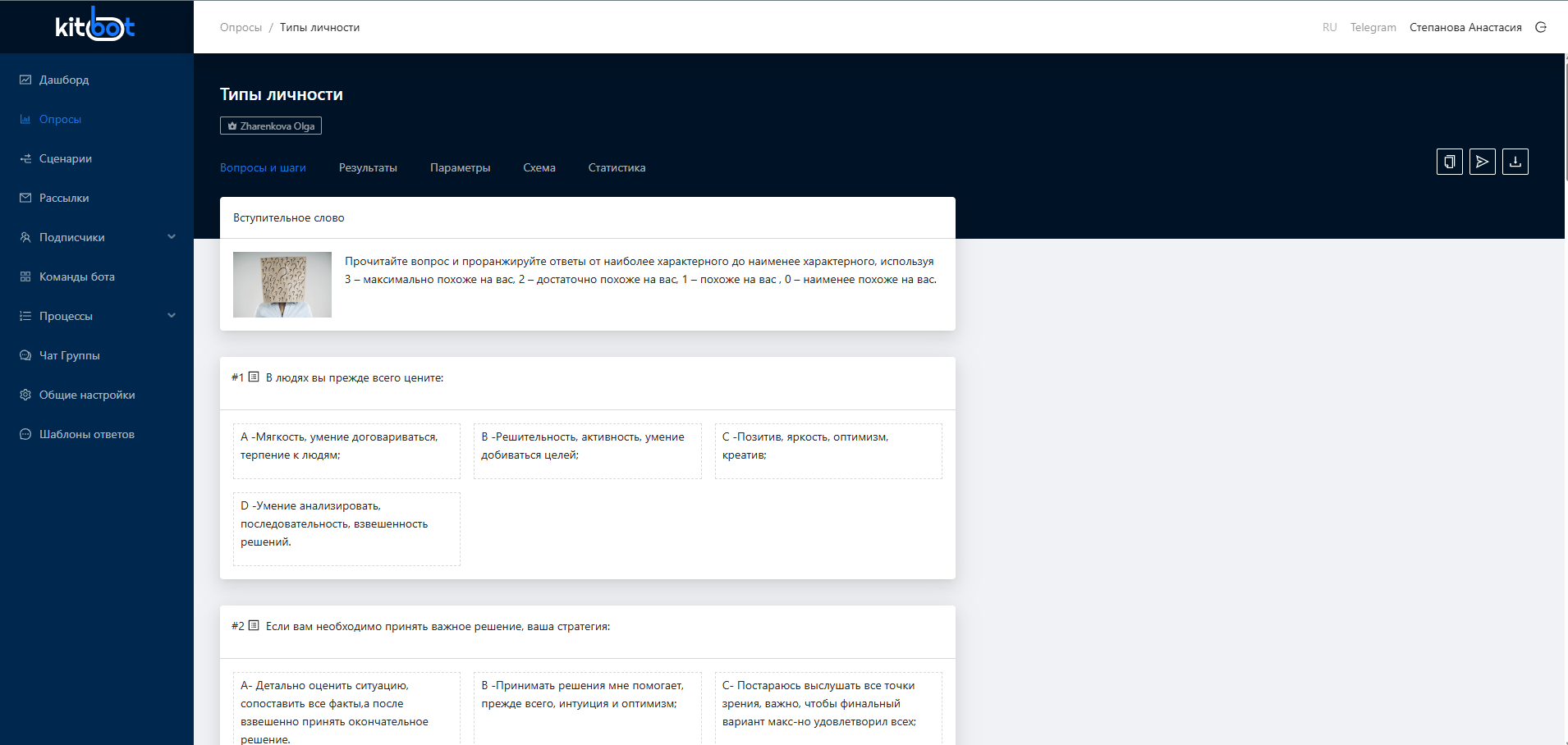Select question #2 title text
This screenshot has width=1568, height=745.
(x=438, y=626)
